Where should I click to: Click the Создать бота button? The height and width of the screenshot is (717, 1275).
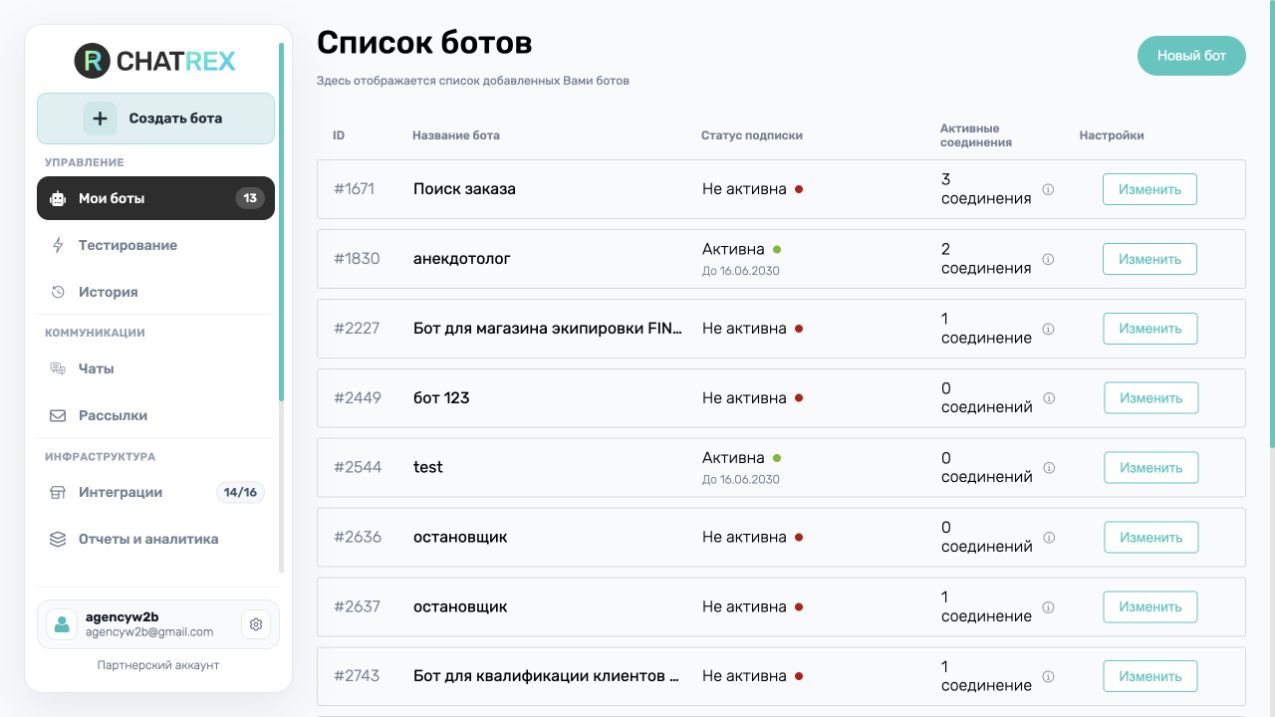tap(156, 118)
